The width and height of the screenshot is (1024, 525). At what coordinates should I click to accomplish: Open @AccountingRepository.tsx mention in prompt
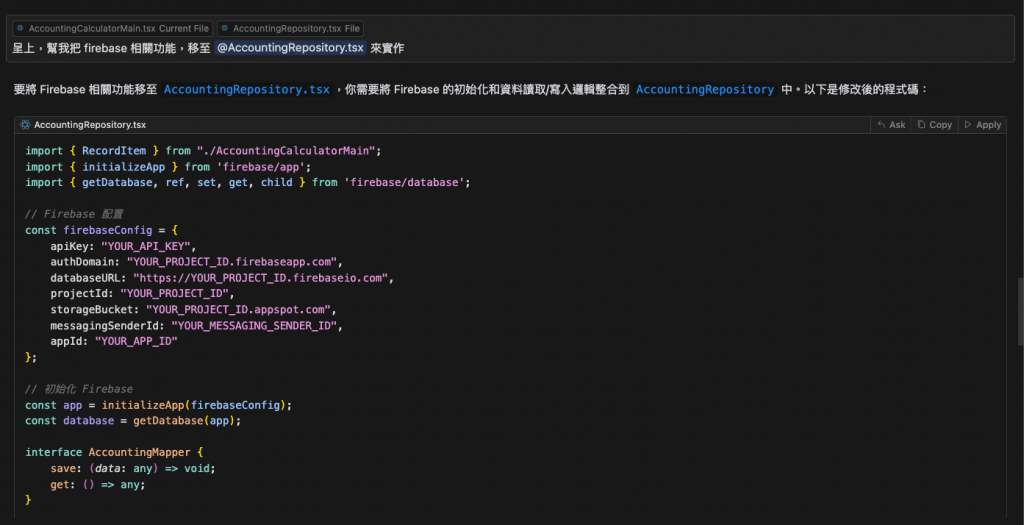pos(290,48)
